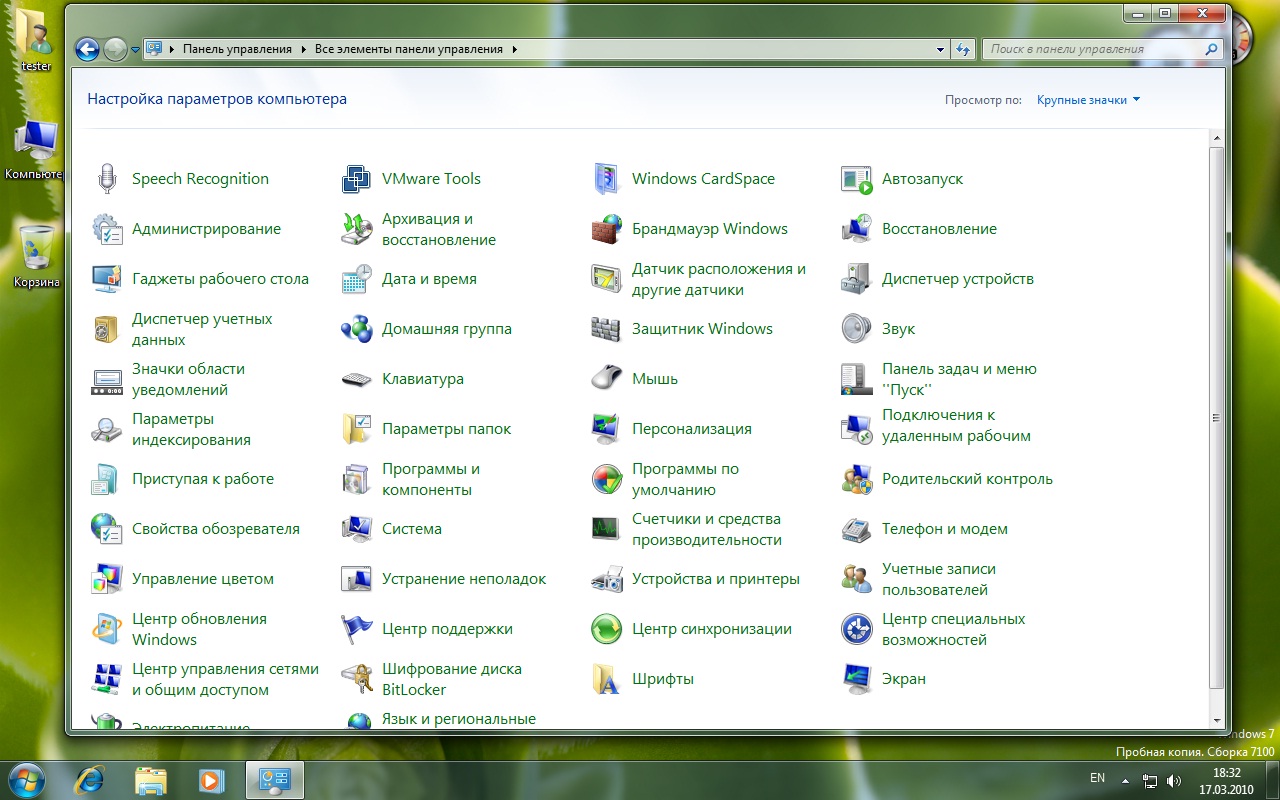Open the Архивация и восстановление link
The height and width of the screenshot is (800, 1280).
point(439,229)
